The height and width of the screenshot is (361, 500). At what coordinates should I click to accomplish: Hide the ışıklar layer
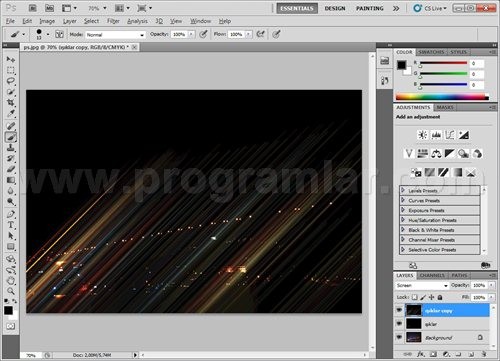coord(399,324)
